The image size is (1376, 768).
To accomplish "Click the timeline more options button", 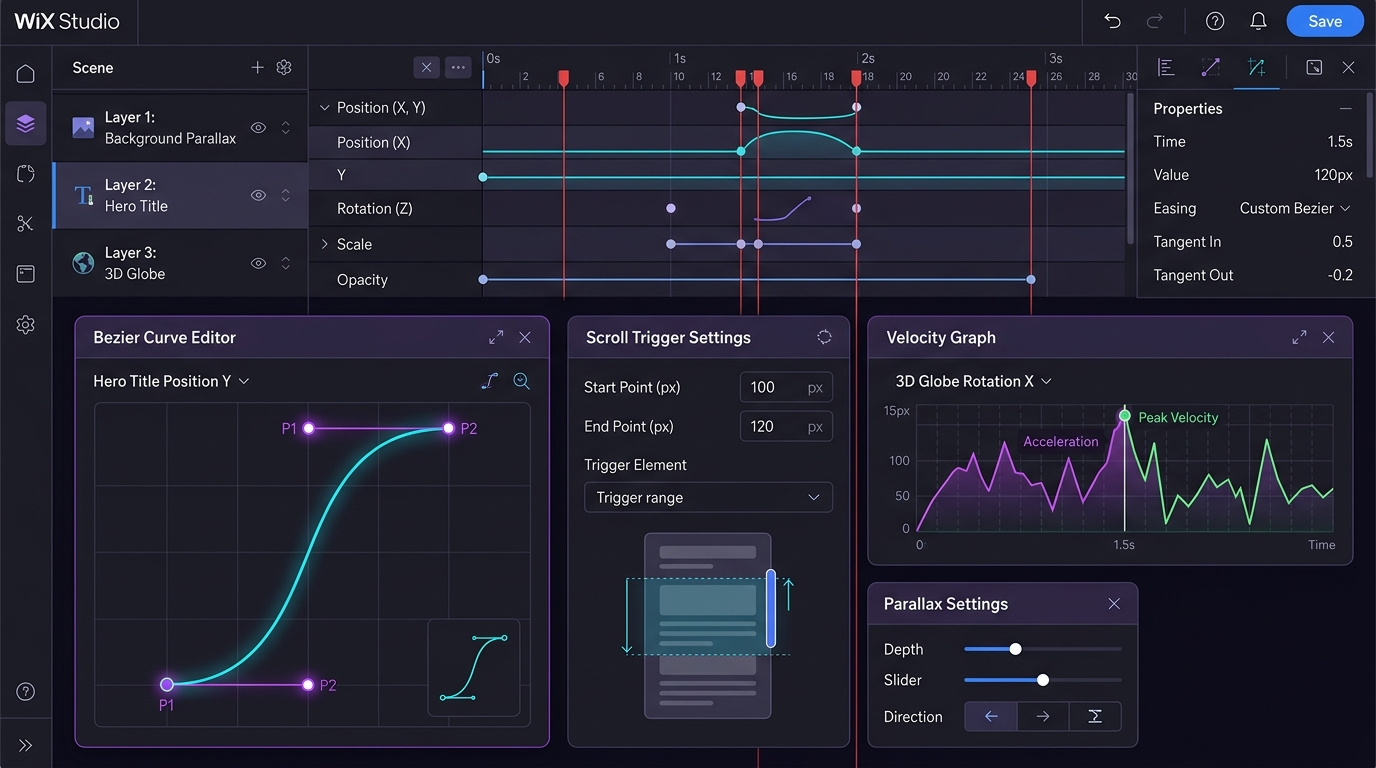I will 458,67.
